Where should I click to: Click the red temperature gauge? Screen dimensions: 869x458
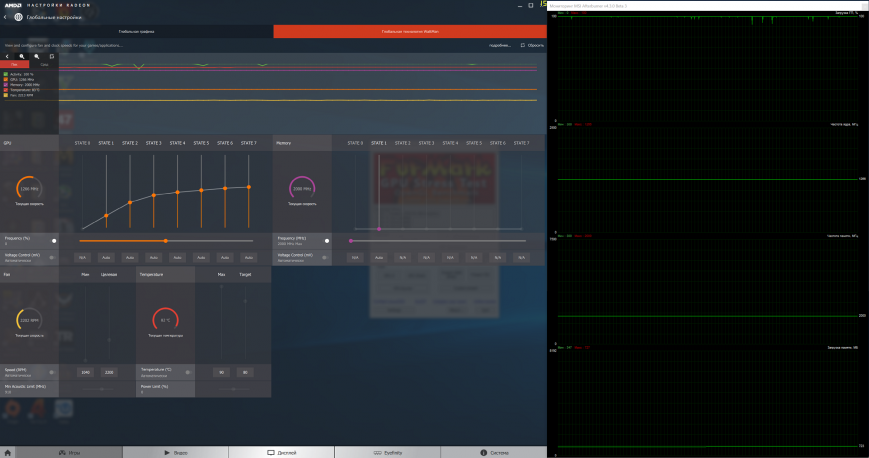(x=165, y=320)
